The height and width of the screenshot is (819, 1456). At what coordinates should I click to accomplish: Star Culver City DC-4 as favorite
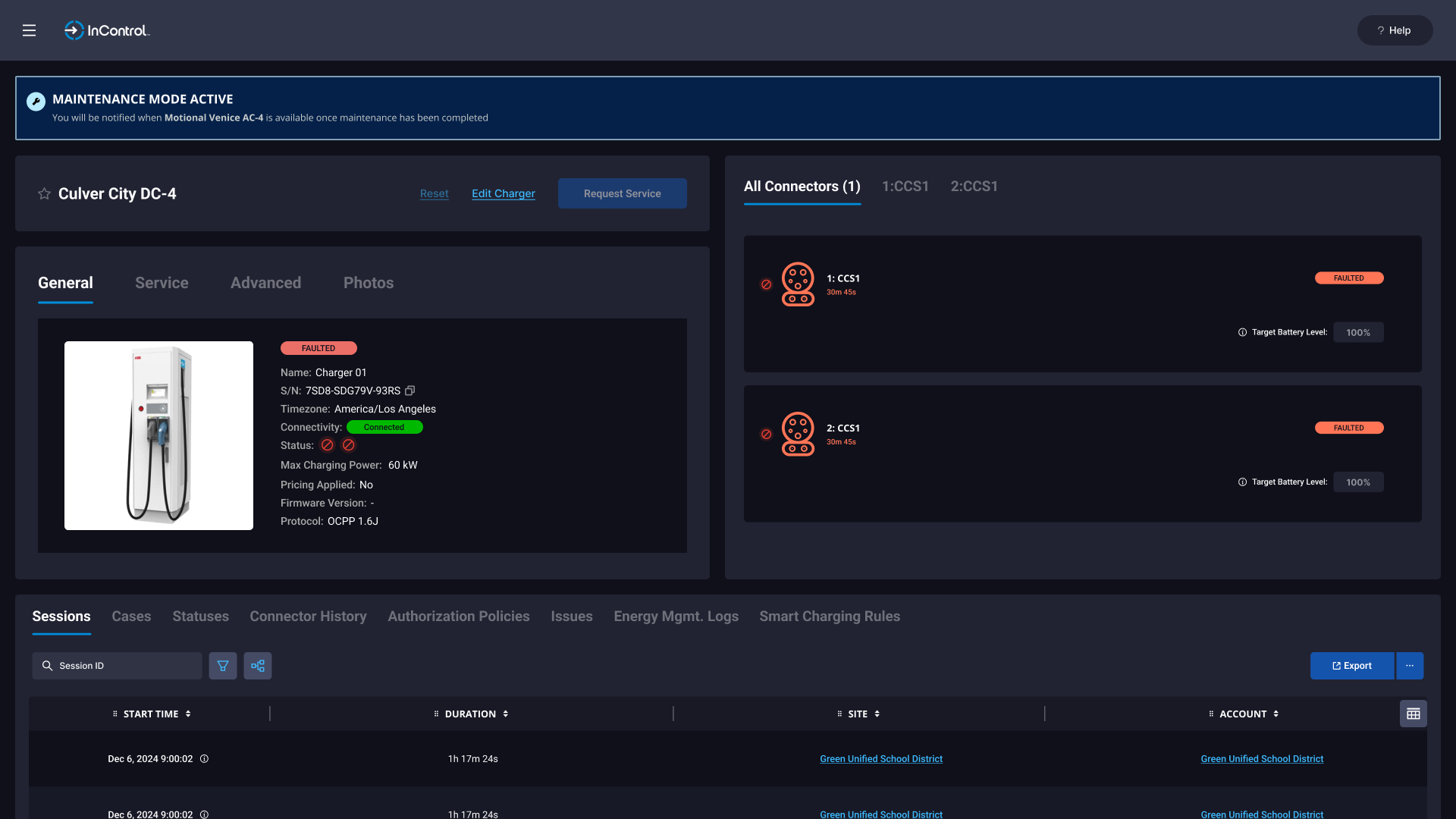click(x=44, y=194)
